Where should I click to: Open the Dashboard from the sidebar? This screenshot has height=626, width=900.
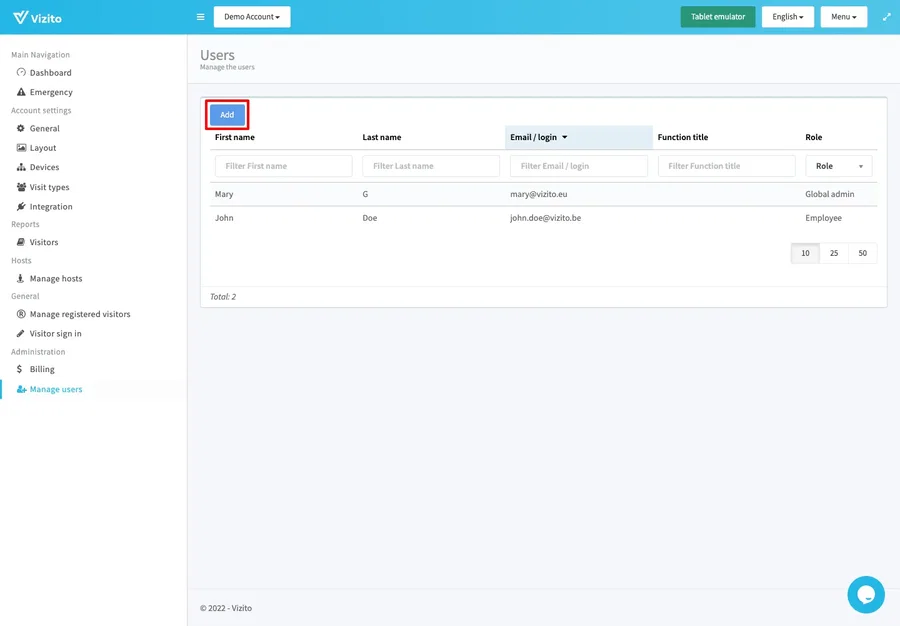[x=49, y=72]
